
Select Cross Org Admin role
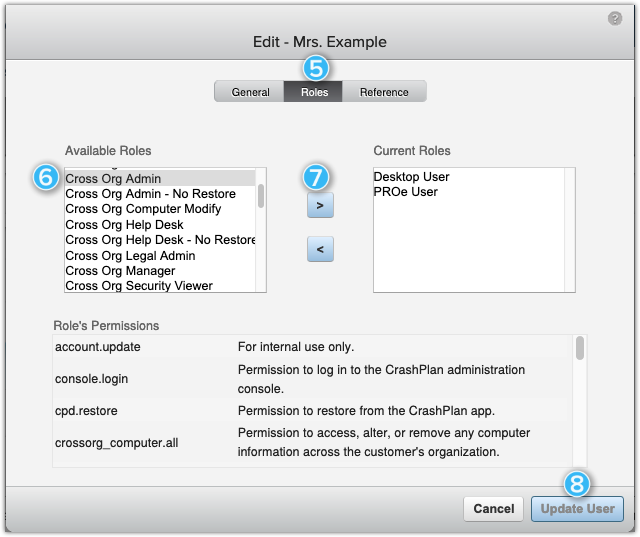coord(160,178)
